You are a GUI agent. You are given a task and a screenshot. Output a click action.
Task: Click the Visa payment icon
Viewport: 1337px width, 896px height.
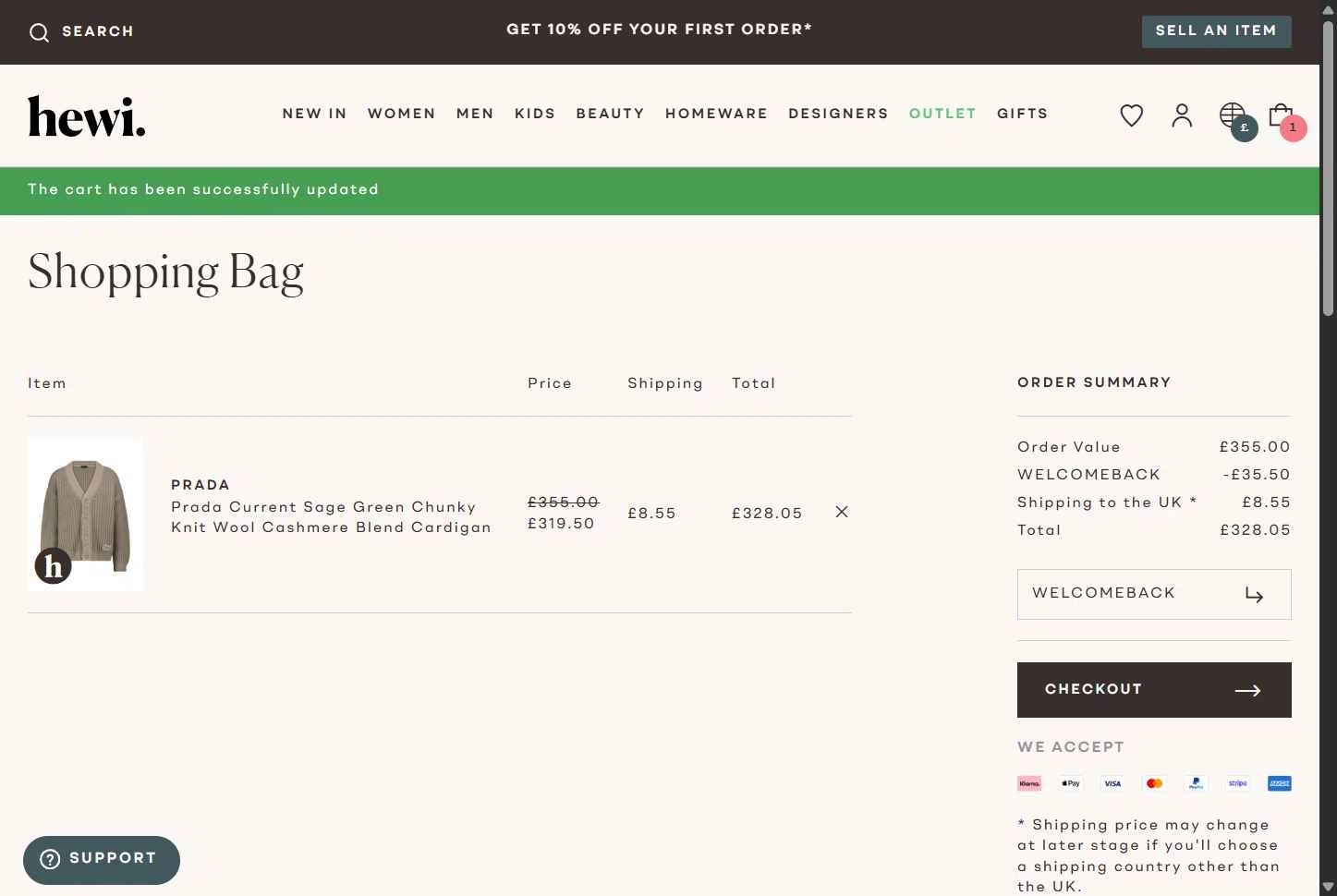(1112, 783)
